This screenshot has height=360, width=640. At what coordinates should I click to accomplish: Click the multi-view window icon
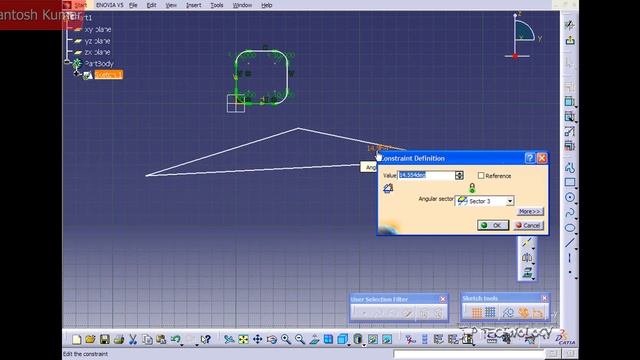click(x=328, y=340)
